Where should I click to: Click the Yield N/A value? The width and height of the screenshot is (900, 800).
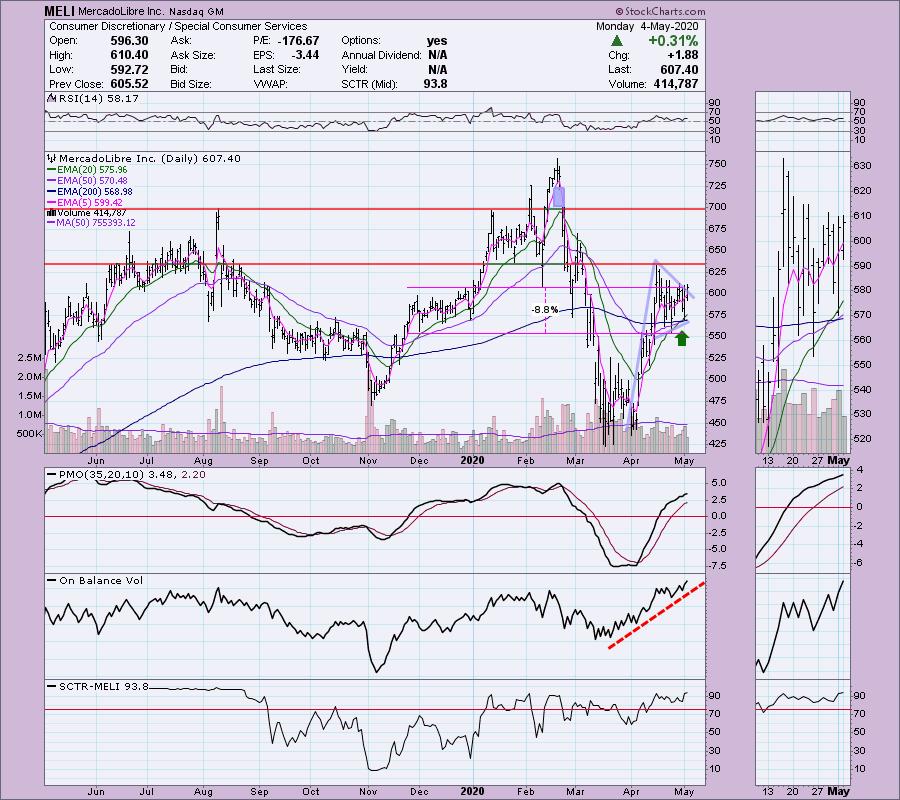437,69
